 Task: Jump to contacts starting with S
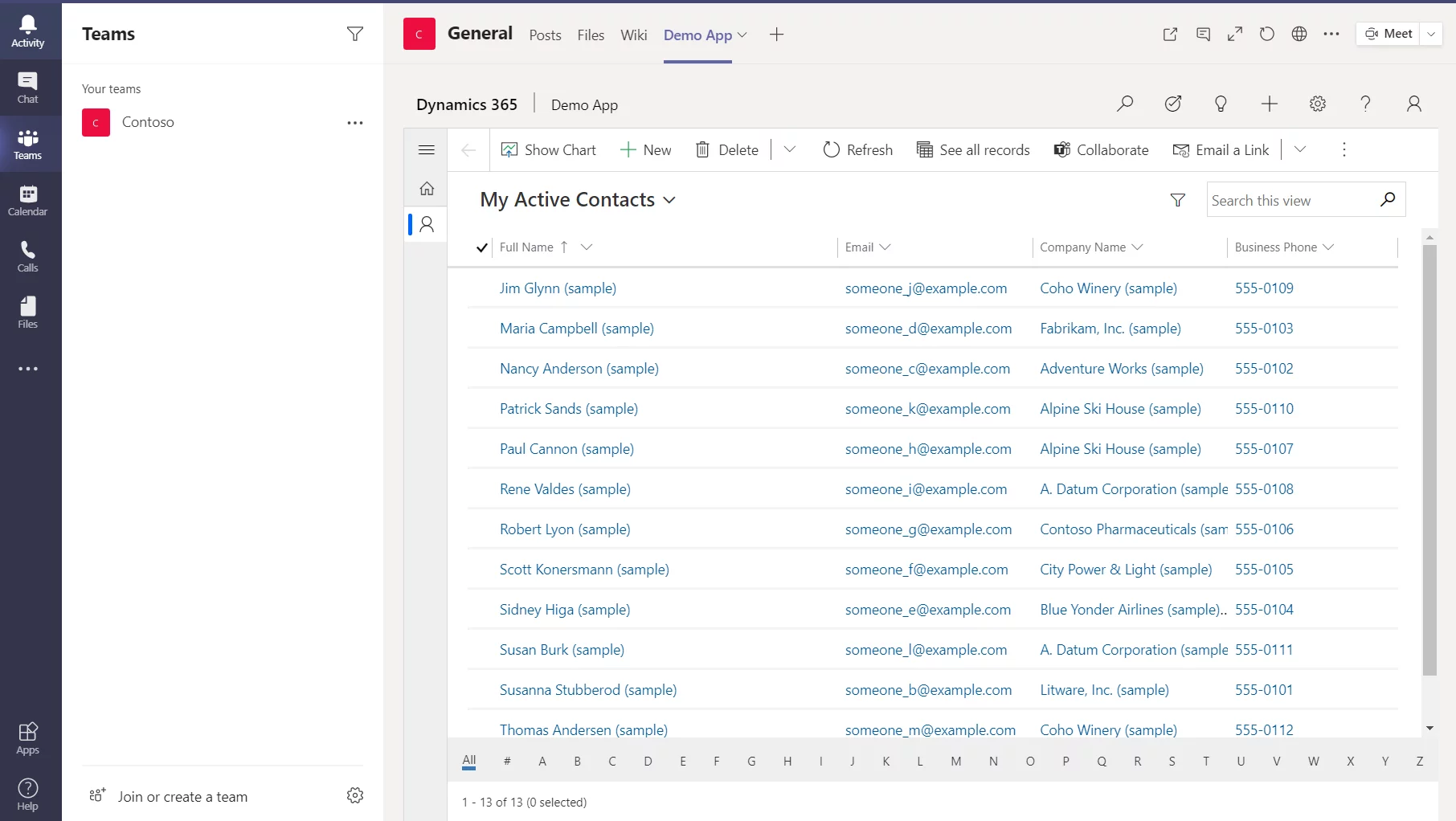pos(1172,761)
